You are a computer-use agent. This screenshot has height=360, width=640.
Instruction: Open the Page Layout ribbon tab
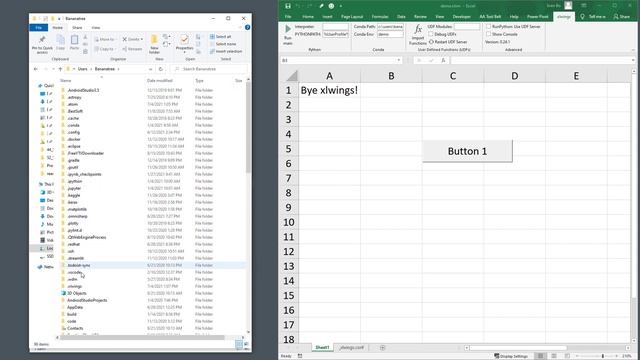click(352, 16)
